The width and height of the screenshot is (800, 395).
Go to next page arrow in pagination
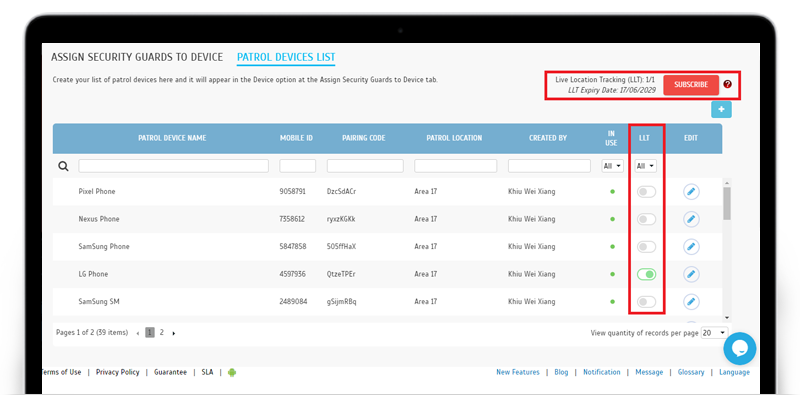point(173,333)
